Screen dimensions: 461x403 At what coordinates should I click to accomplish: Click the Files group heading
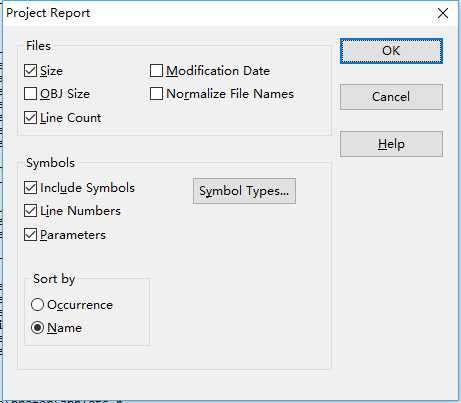pyautogui.click(x=38, y=46)
